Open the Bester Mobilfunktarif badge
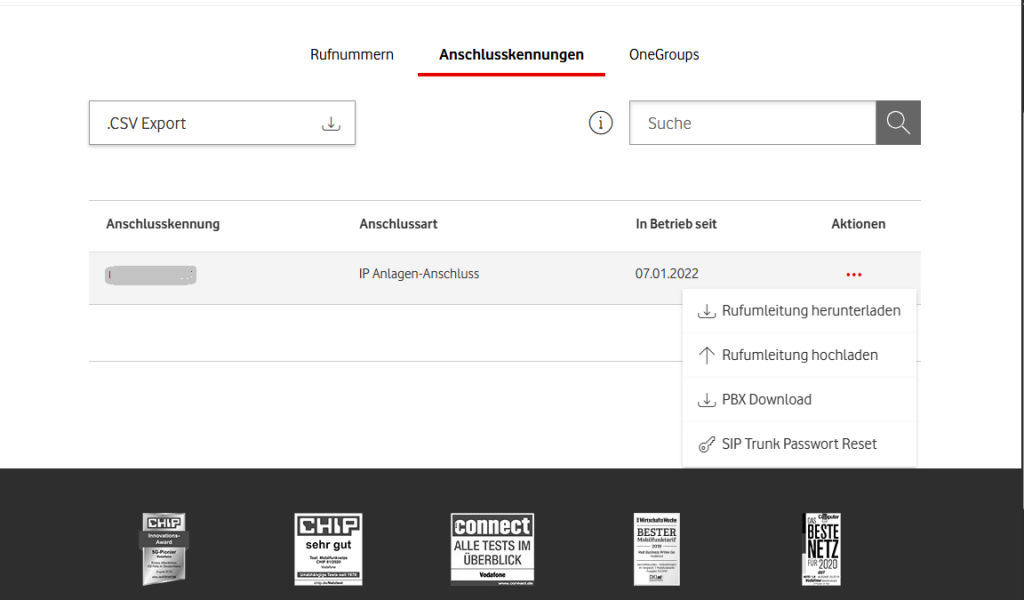The width and height of the screenshot is (1024, 600). (x=657, y=548)
